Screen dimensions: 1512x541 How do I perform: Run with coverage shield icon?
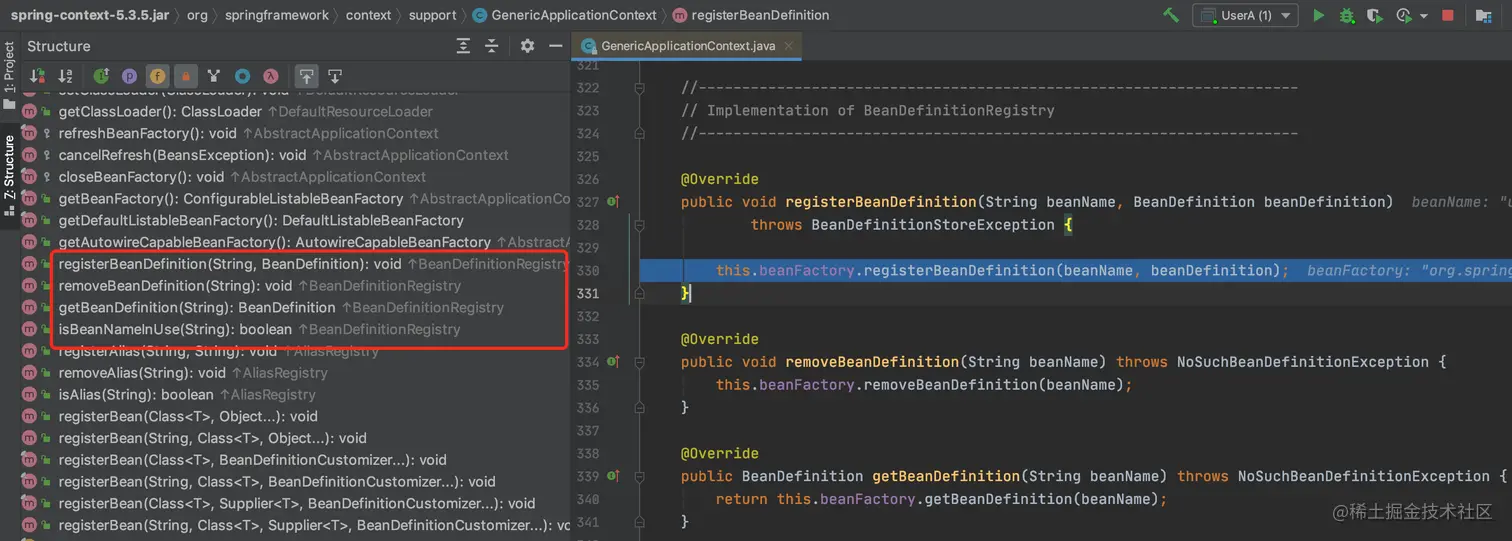[x=1374, y=15]
